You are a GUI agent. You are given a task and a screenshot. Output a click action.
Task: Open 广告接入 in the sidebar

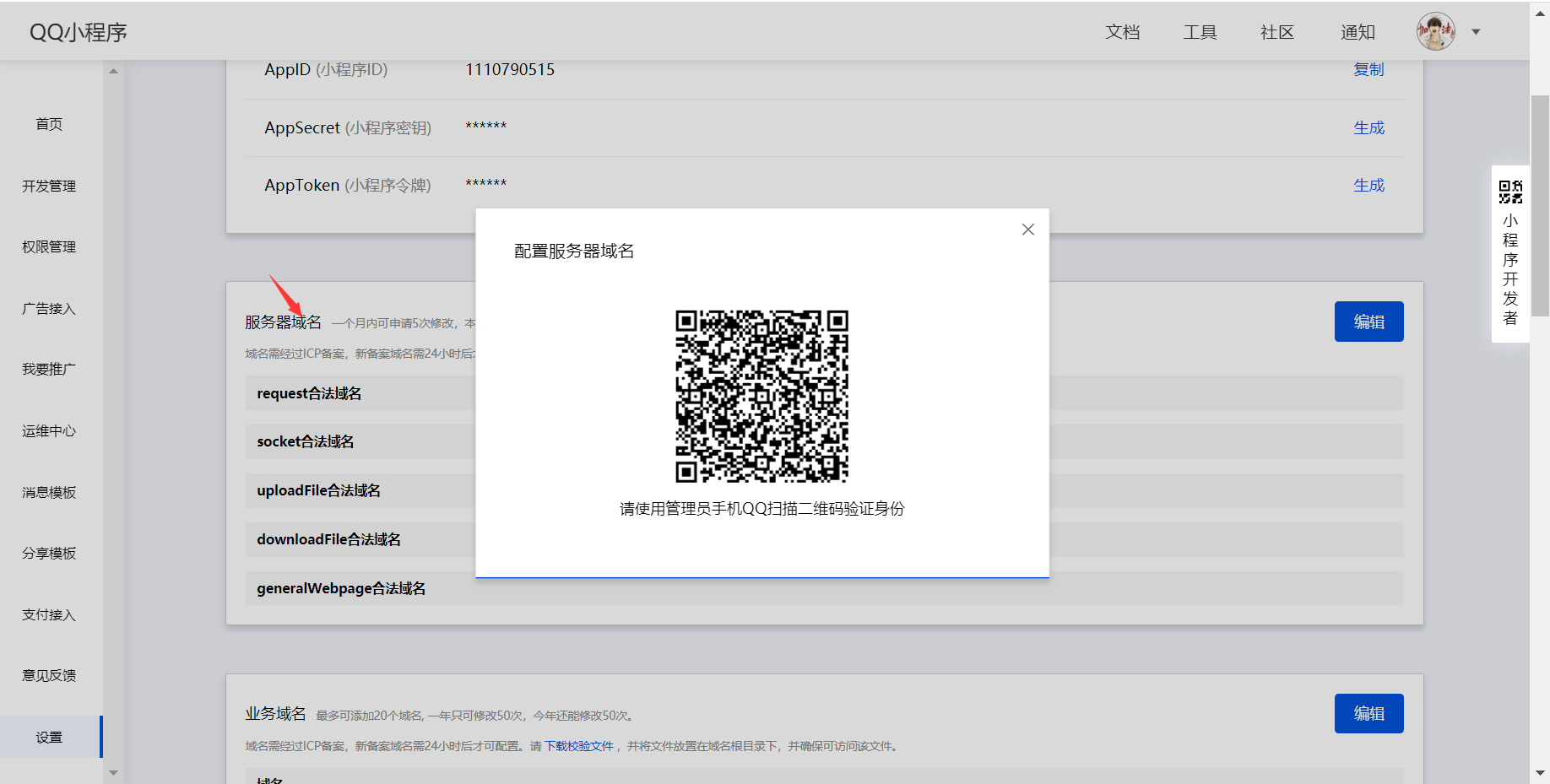[49, 308]
